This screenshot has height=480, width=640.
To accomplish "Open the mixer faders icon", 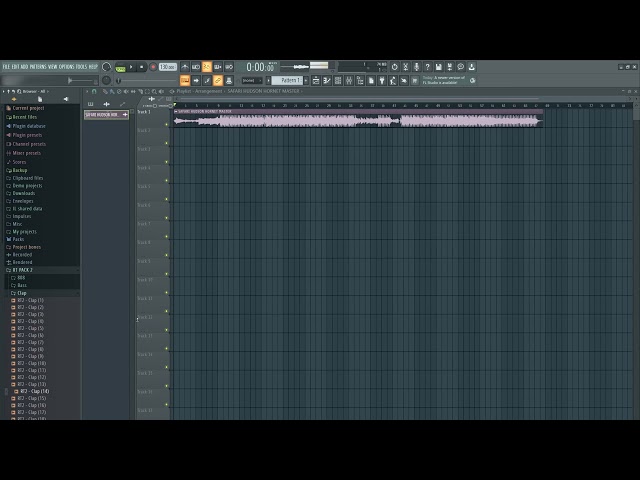I will click(349, 80).
